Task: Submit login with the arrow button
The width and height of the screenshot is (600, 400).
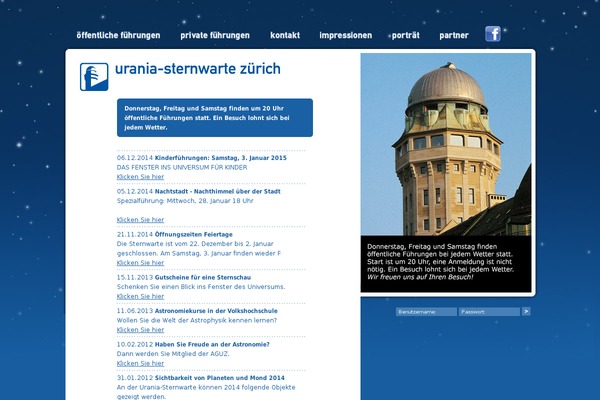Action: pos(526,312)
